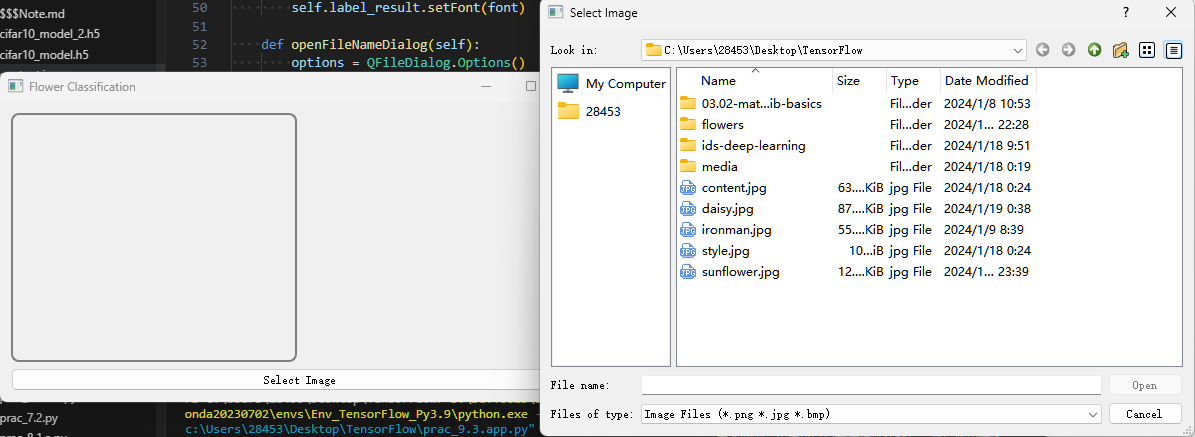Click openFileNameDialog in code editor
Viewport: 1195px width, 437px height.
(359, 43)
